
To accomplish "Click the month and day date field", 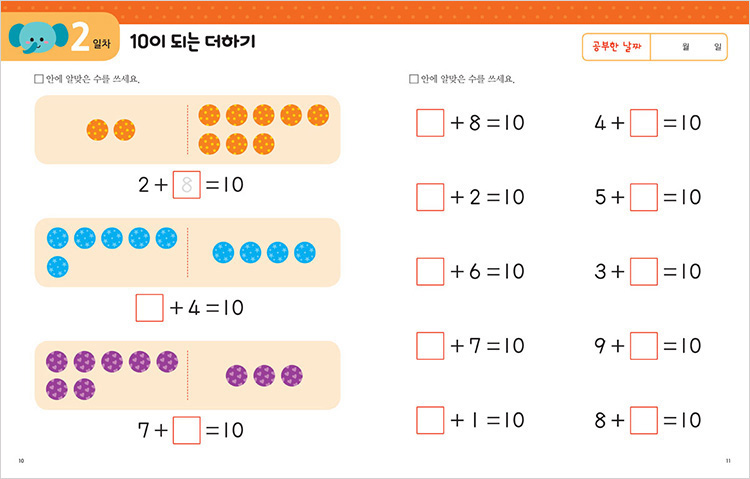I will pyautogui.click(x=689, y=47).
